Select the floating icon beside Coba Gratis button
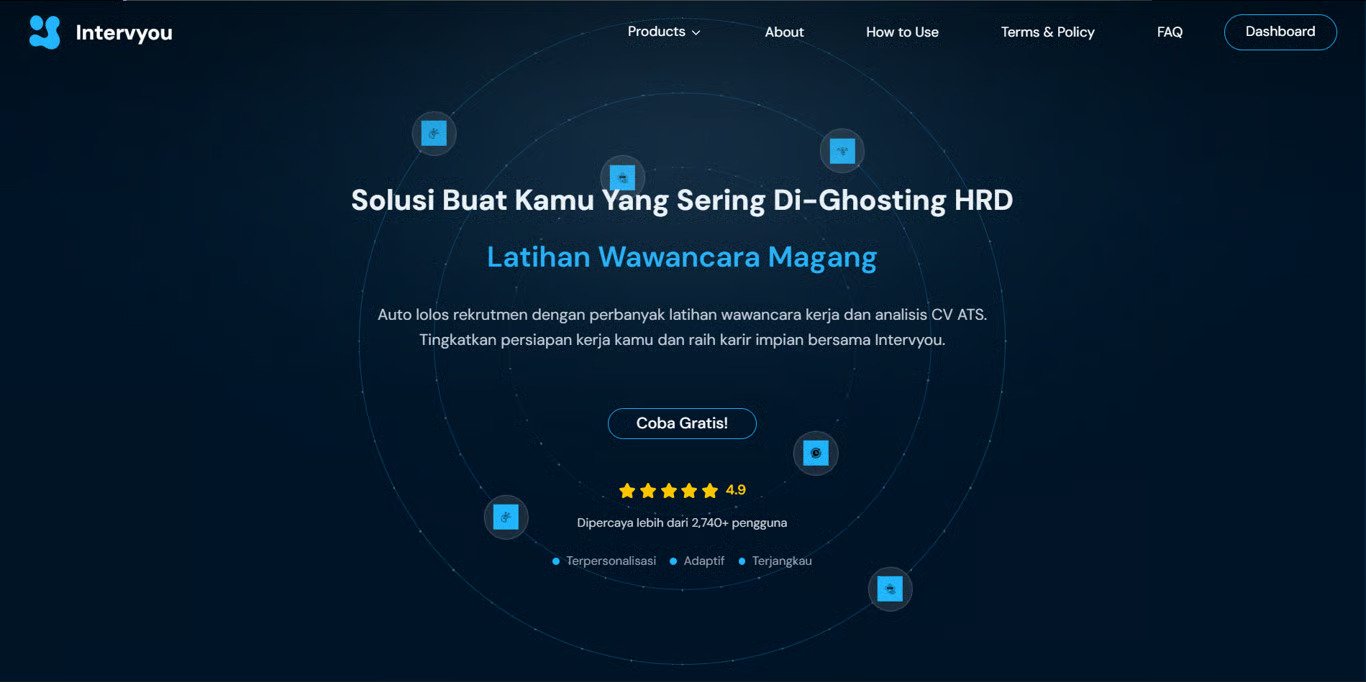Viewport: 1366px width, 682px height. coord(816,453)
